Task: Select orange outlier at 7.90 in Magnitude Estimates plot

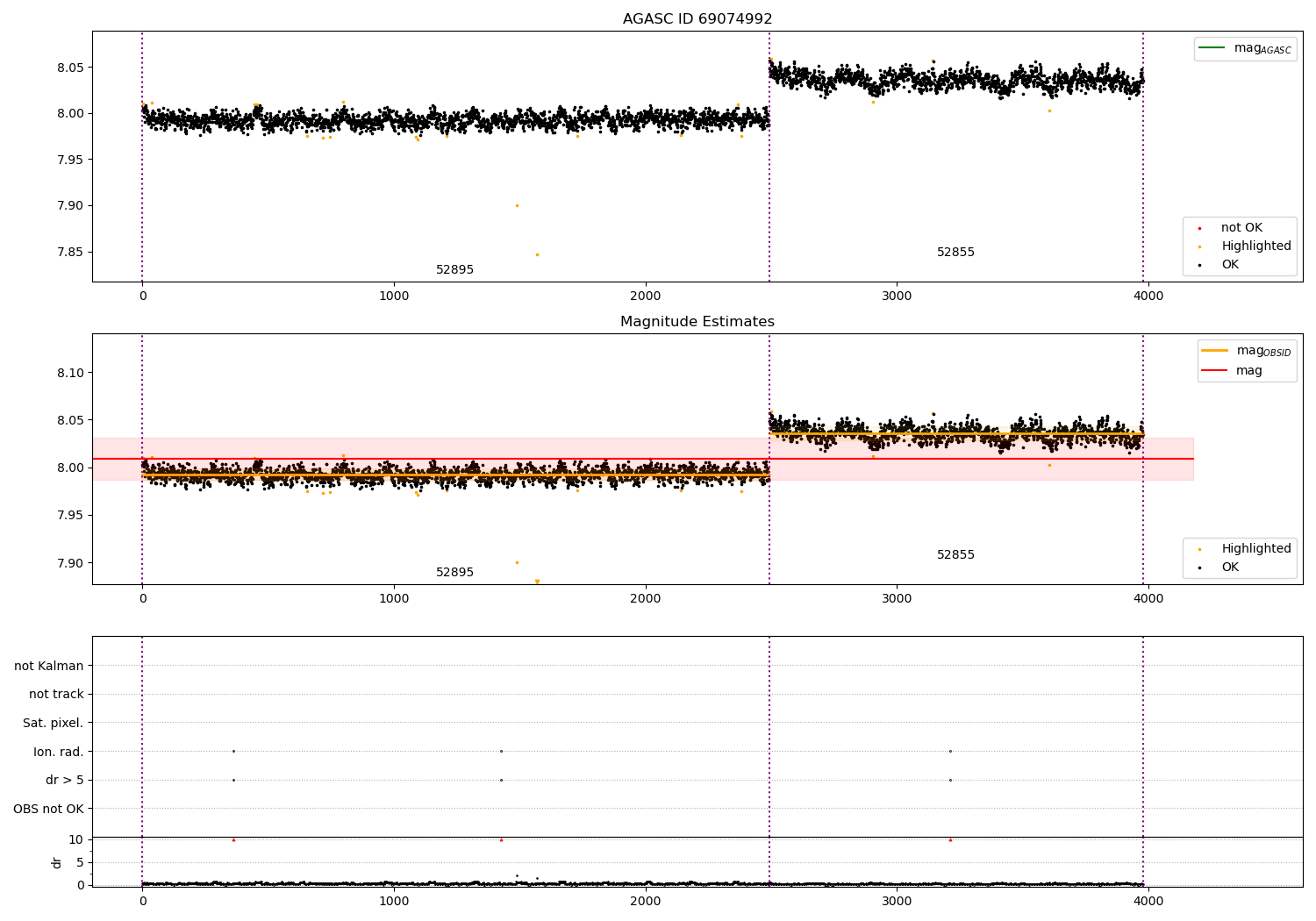Action: point(517,562)
